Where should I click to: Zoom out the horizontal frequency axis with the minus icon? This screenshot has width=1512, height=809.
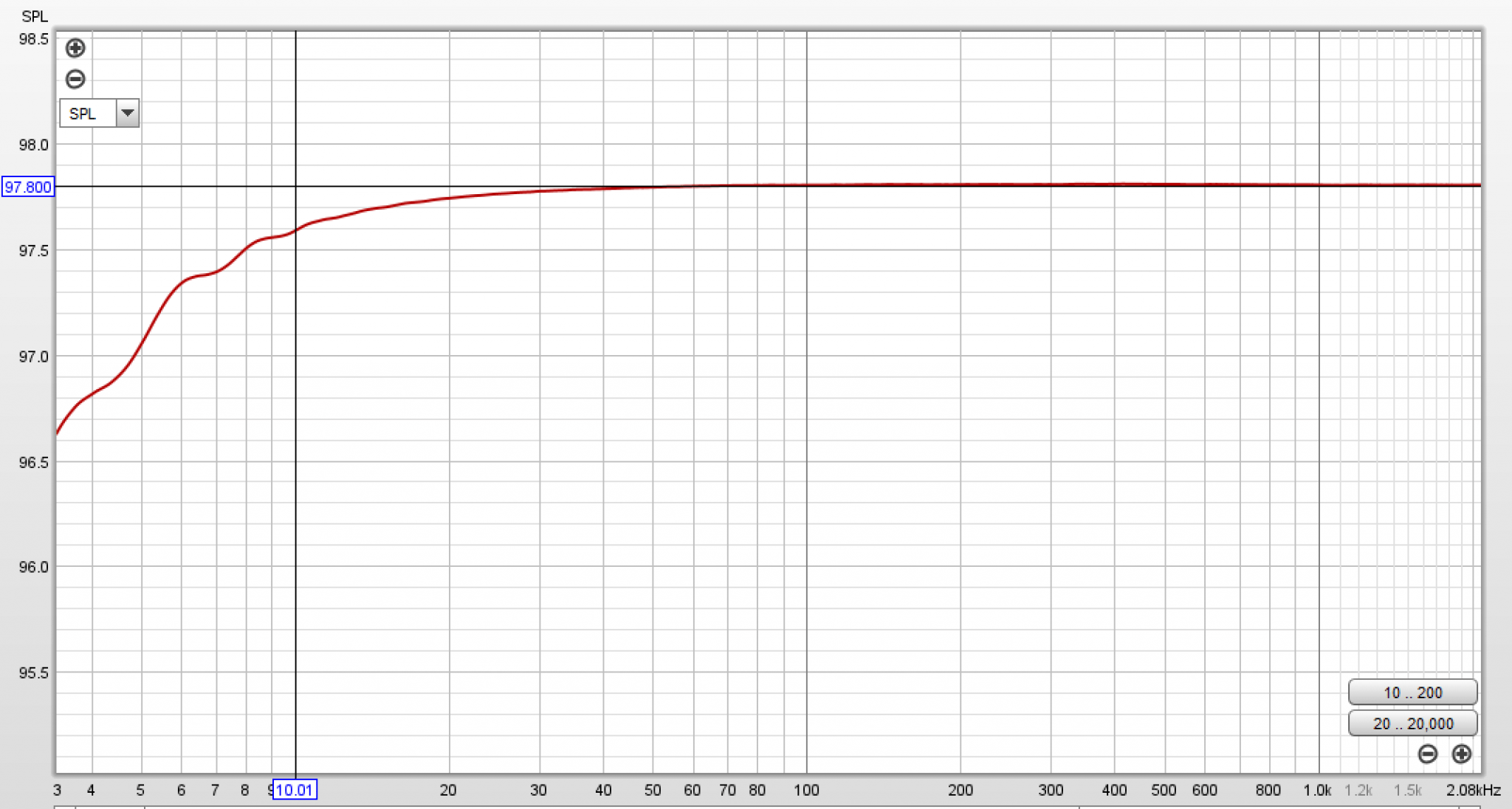coord(1428,754)
